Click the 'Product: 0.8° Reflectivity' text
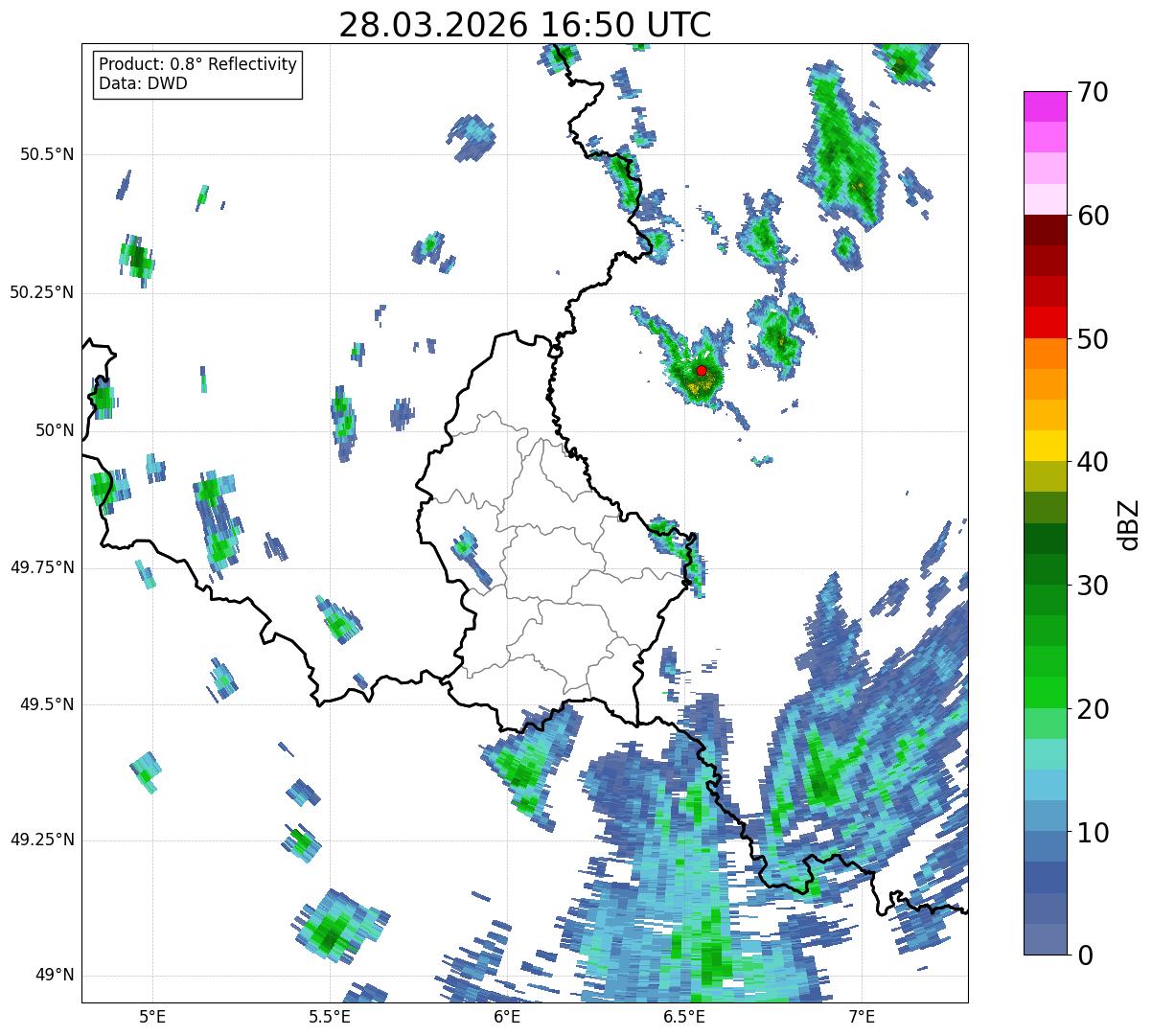The height and width of the screenshot is (1036, 1152). click(198, 64)
